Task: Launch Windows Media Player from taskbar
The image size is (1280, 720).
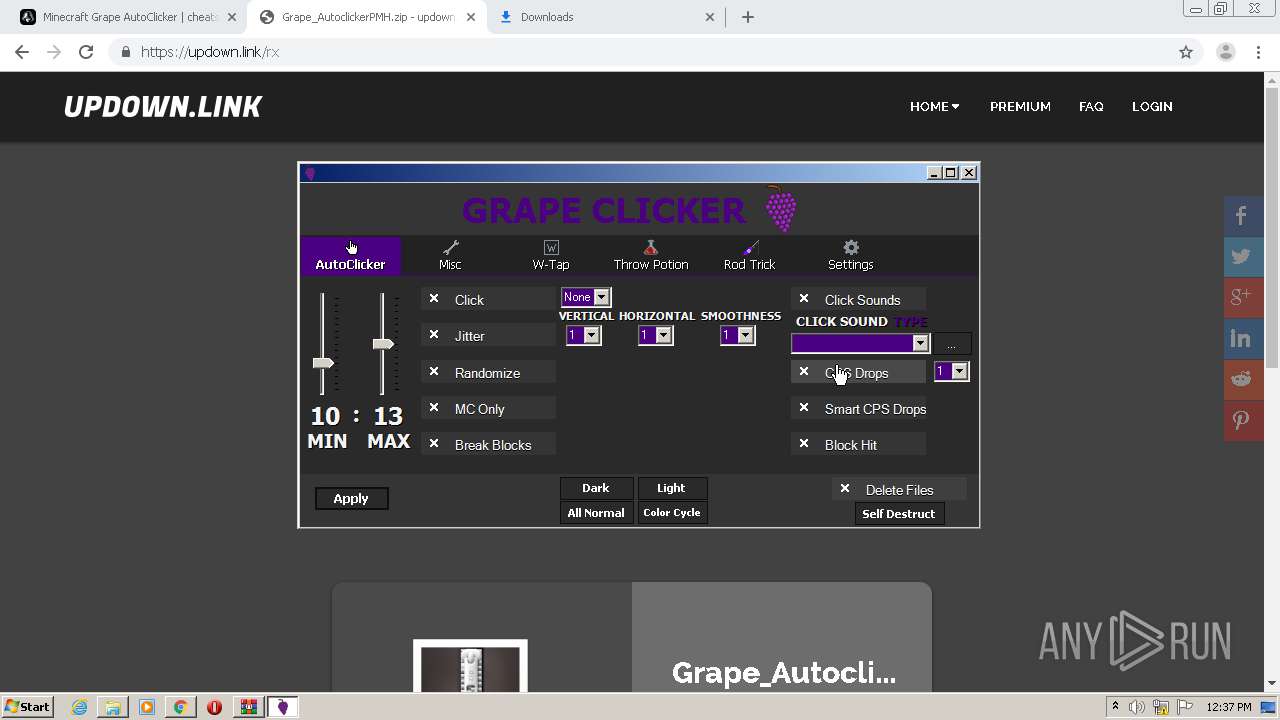Action: tap(146, 707)
